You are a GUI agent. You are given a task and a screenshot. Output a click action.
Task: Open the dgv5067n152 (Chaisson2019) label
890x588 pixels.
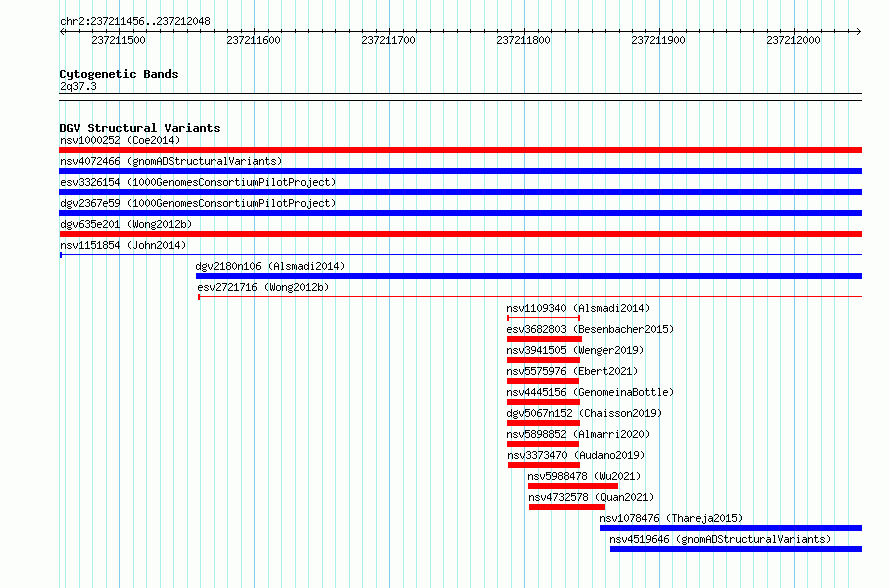pos(584,413)
